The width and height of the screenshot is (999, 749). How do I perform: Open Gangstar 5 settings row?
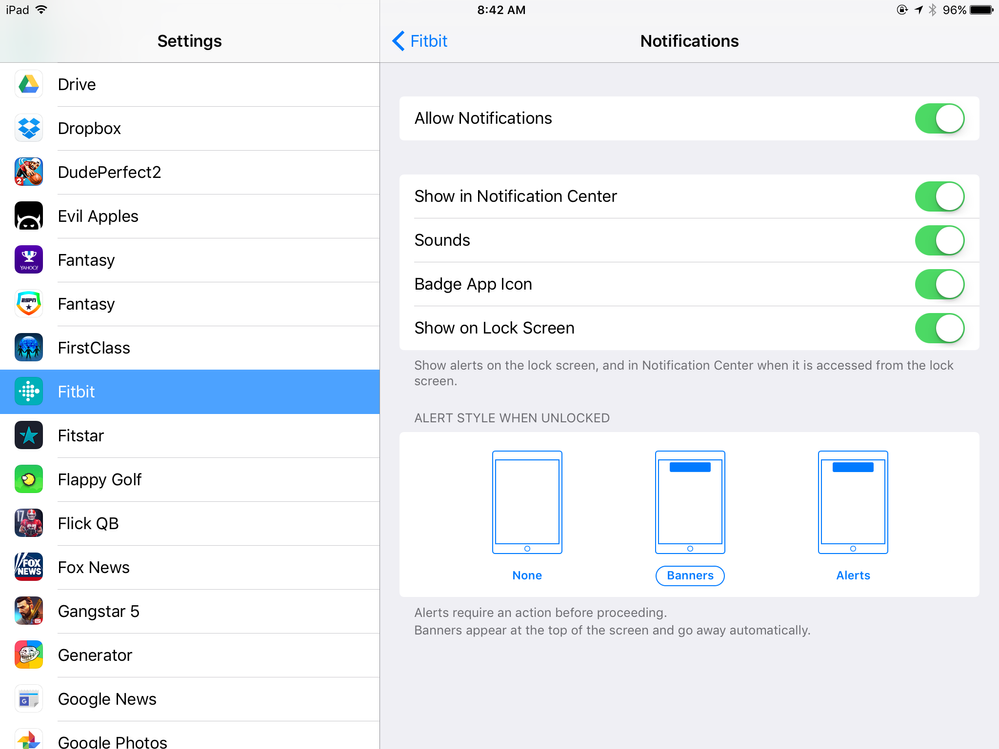coord(190,611)
